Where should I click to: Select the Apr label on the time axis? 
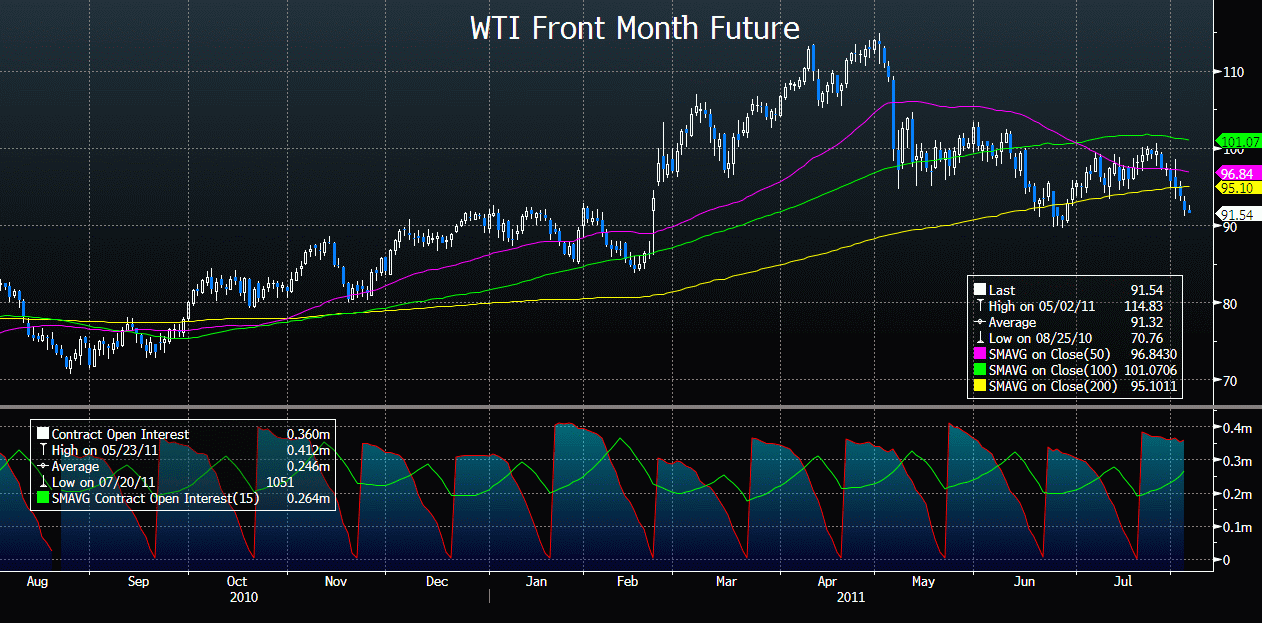click(828, 581)
